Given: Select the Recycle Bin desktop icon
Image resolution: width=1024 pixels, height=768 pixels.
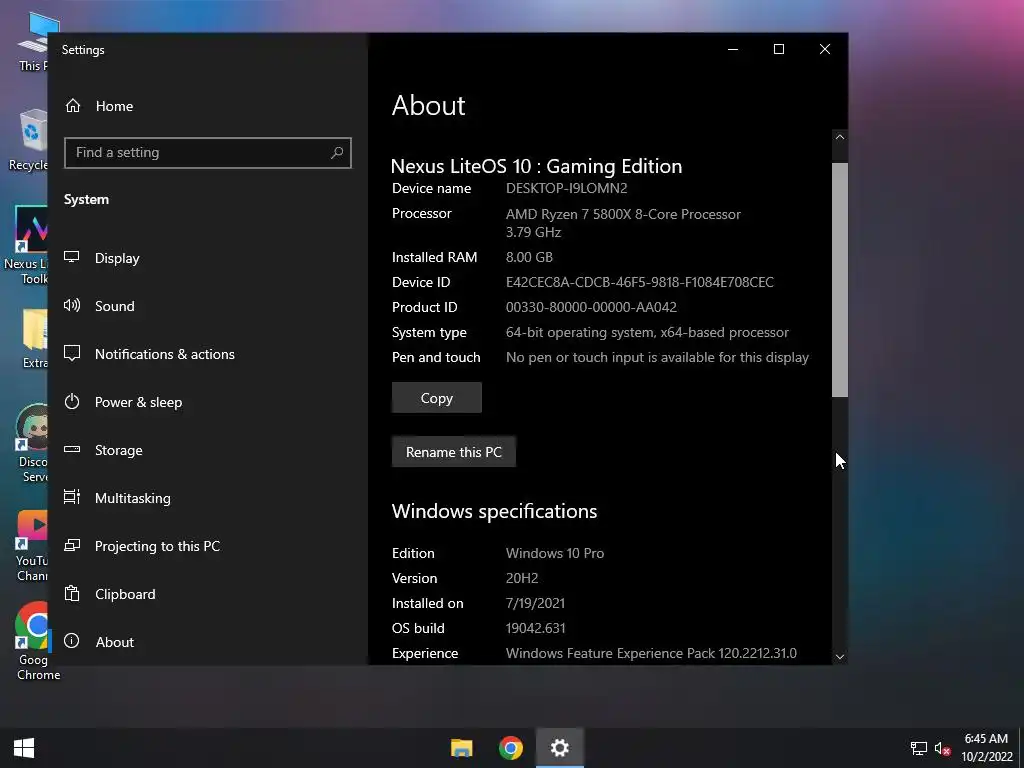Looking at the screenshot, I should tap(31, 140).
